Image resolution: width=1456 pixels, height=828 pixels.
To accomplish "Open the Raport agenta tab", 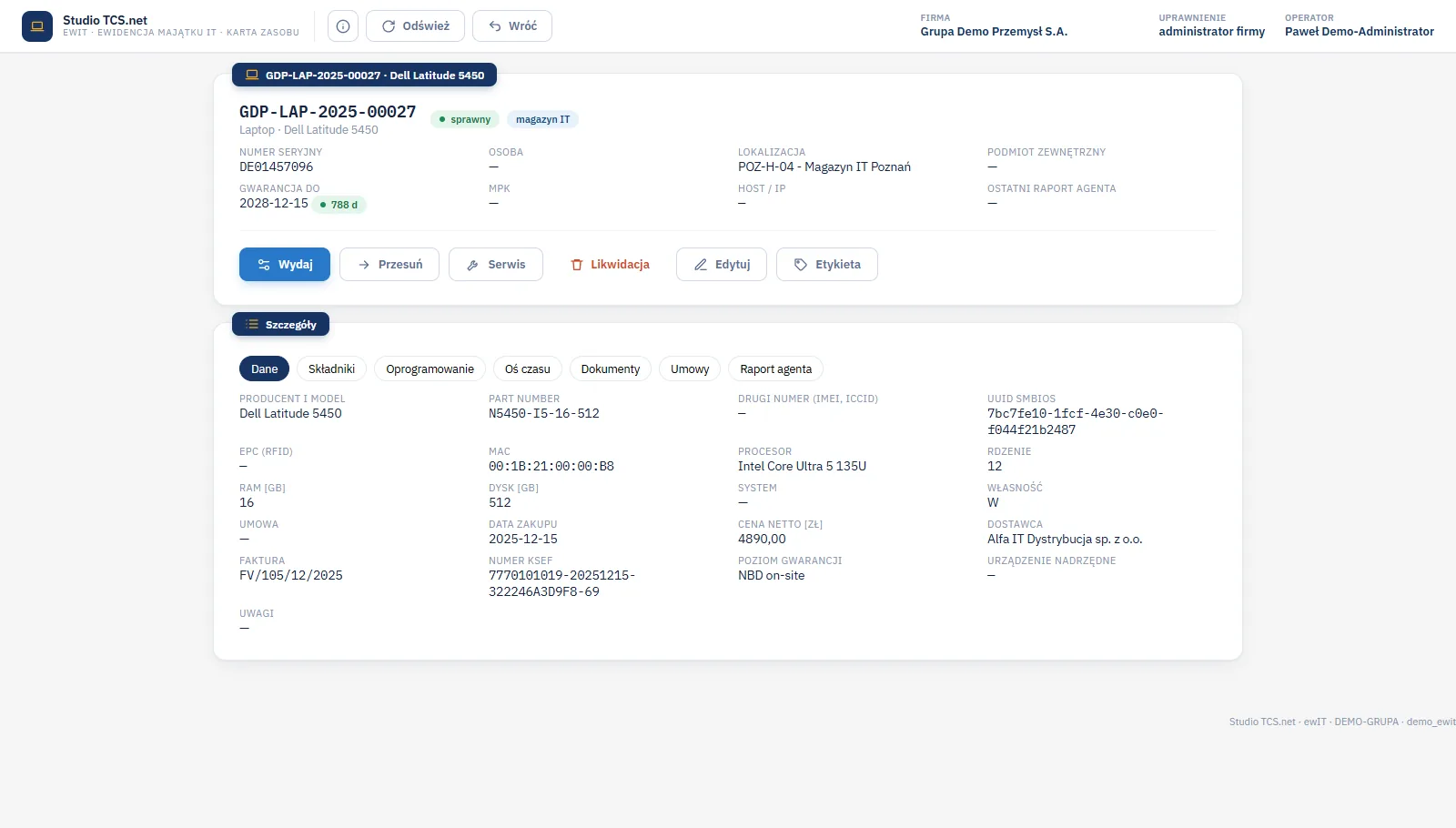I will 775,369.
